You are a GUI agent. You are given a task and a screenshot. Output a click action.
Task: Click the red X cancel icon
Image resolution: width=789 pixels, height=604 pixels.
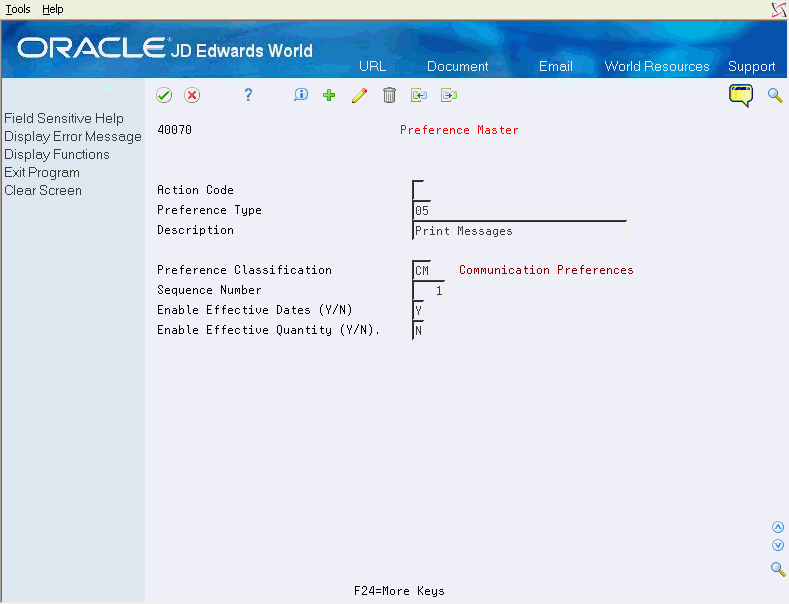192,95
